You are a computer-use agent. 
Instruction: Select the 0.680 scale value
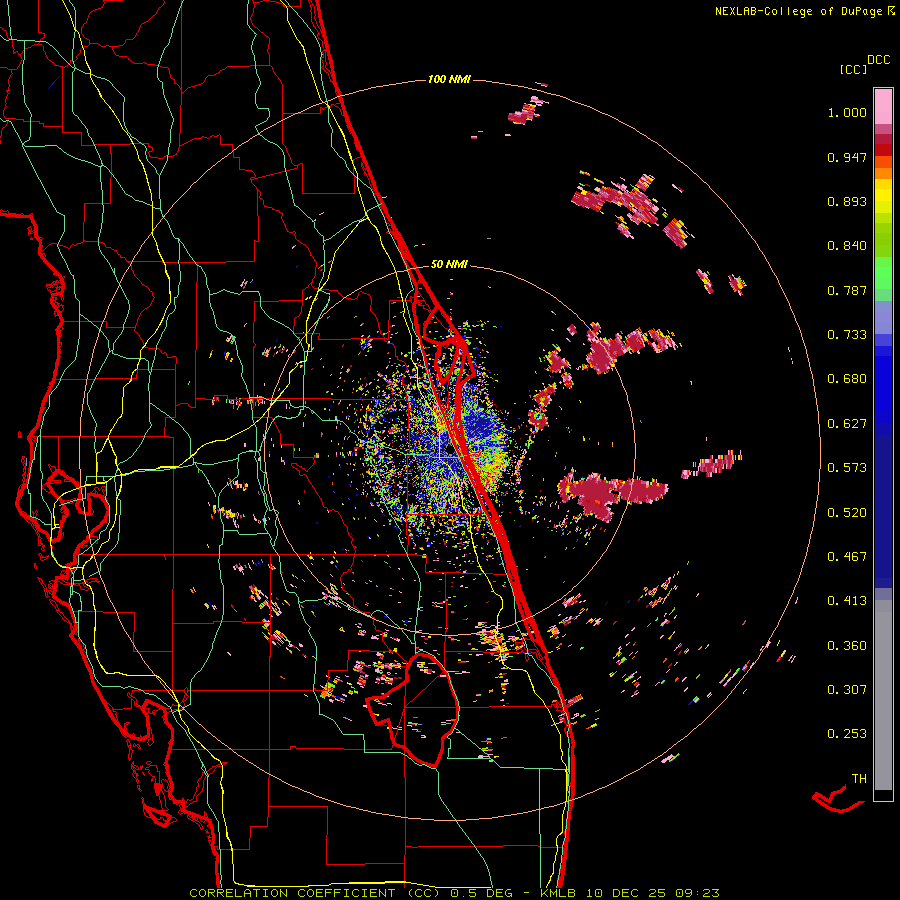point(847,379)
